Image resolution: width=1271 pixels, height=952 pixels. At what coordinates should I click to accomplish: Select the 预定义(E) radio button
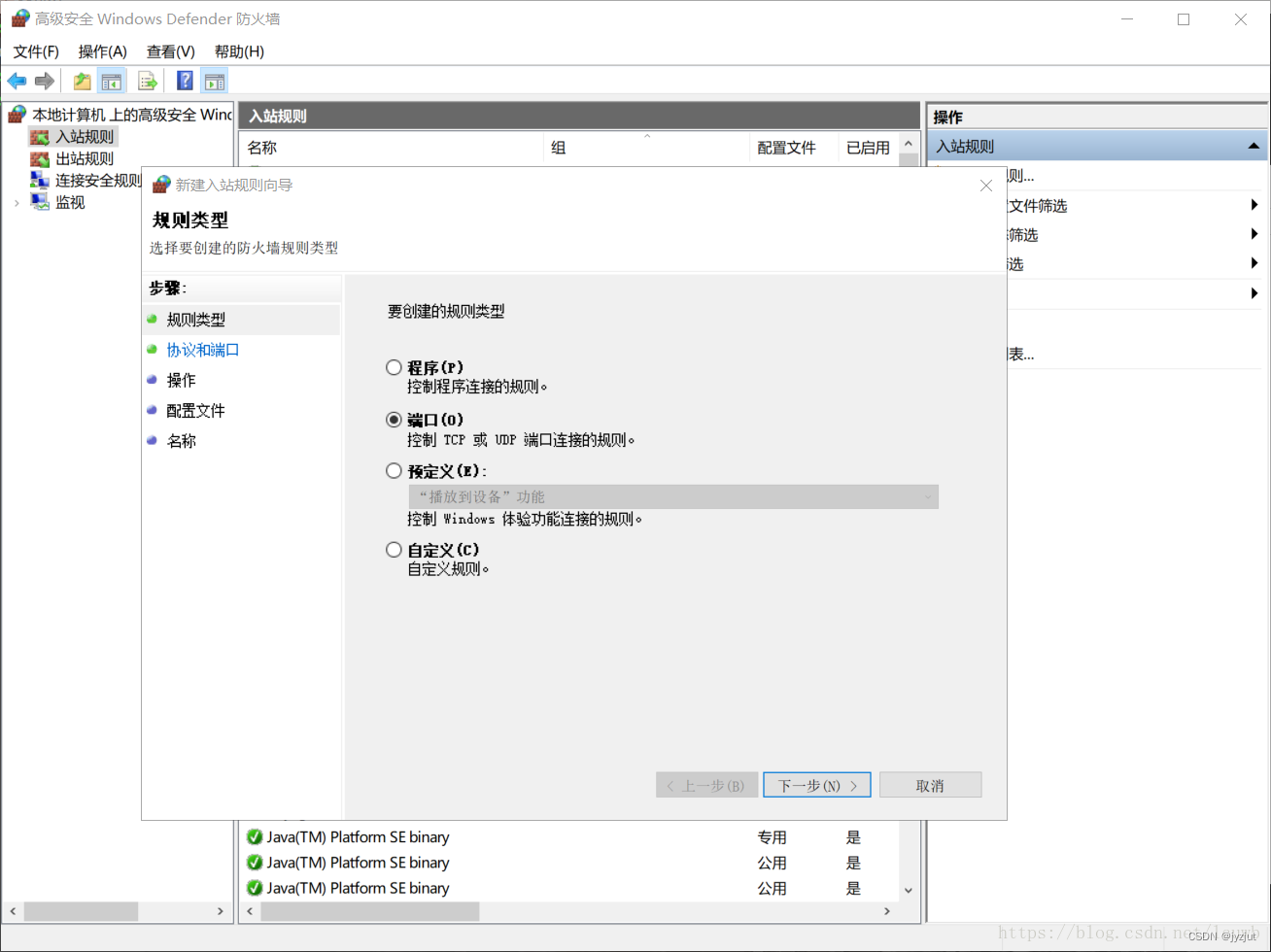pos(394,470)
